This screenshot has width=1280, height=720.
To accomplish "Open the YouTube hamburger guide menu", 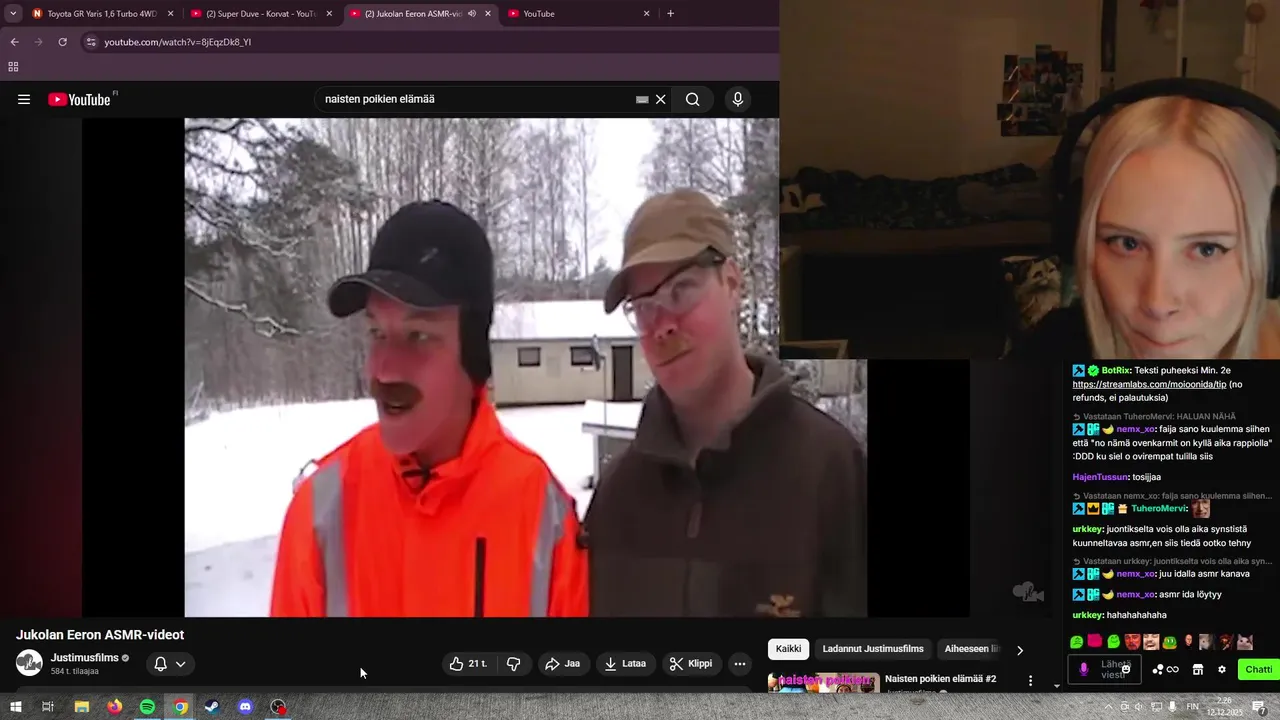I will (24, 99).
